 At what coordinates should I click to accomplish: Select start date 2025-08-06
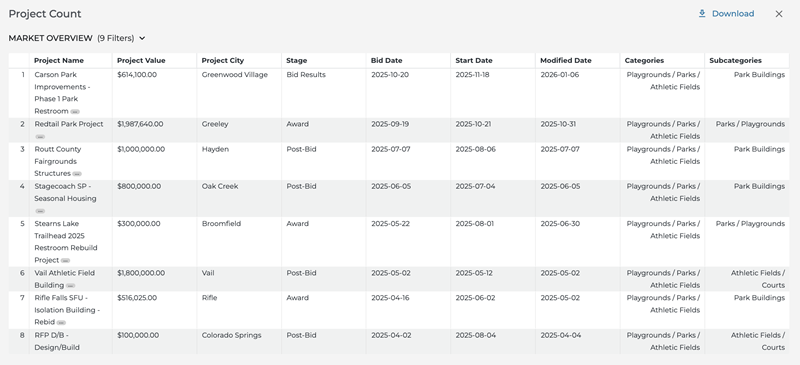tap(476, 149)
